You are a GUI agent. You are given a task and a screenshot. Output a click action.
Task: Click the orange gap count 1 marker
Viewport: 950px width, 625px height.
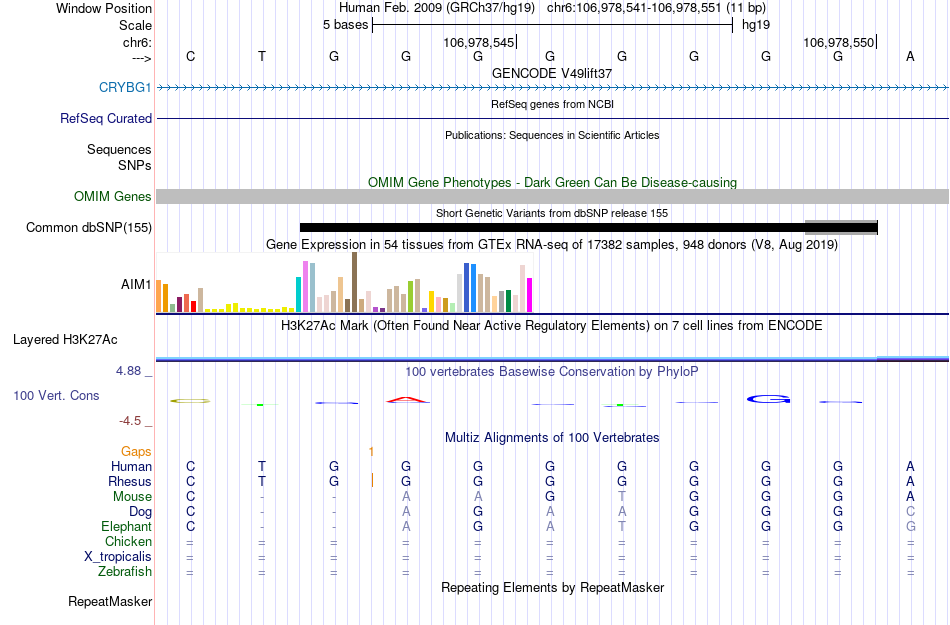[x=371, y=451]
